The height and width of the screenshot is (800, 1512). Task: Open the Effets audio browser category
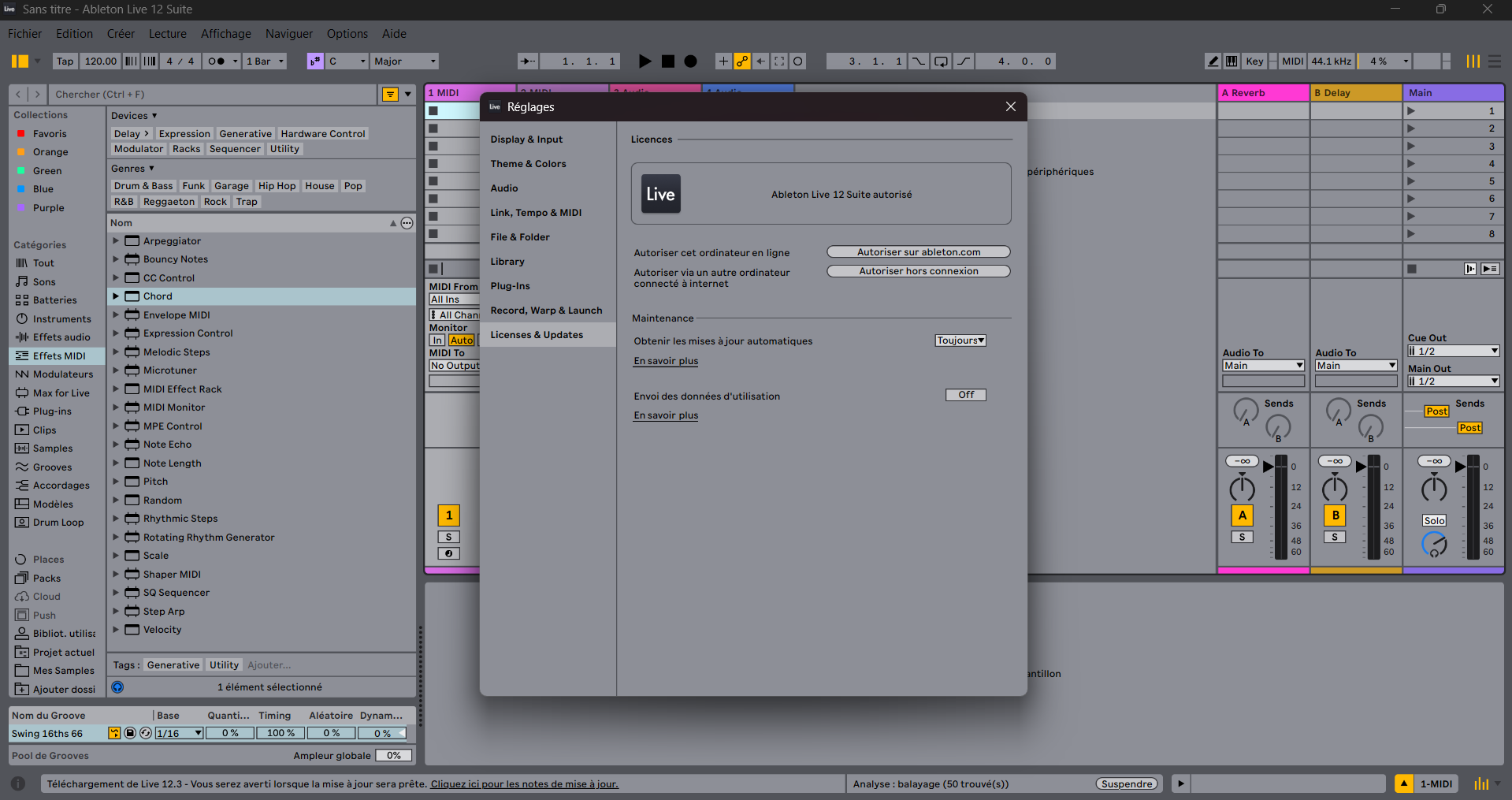pos(58,337)
